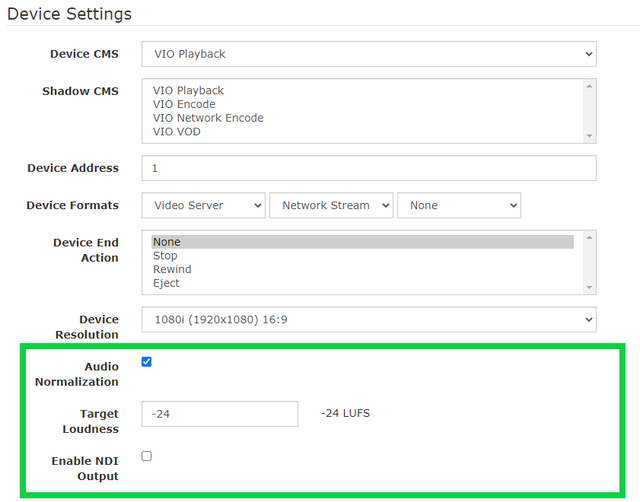
Task: Open the Network Stream format dropdown
Action: tap(331, 205)
